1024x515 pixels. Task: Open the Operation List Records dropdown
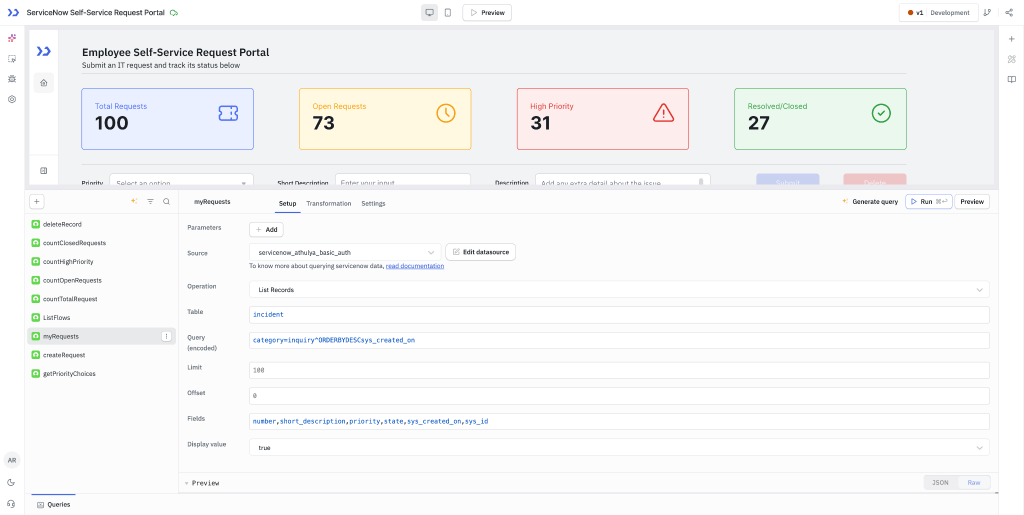tap(619, 289)
